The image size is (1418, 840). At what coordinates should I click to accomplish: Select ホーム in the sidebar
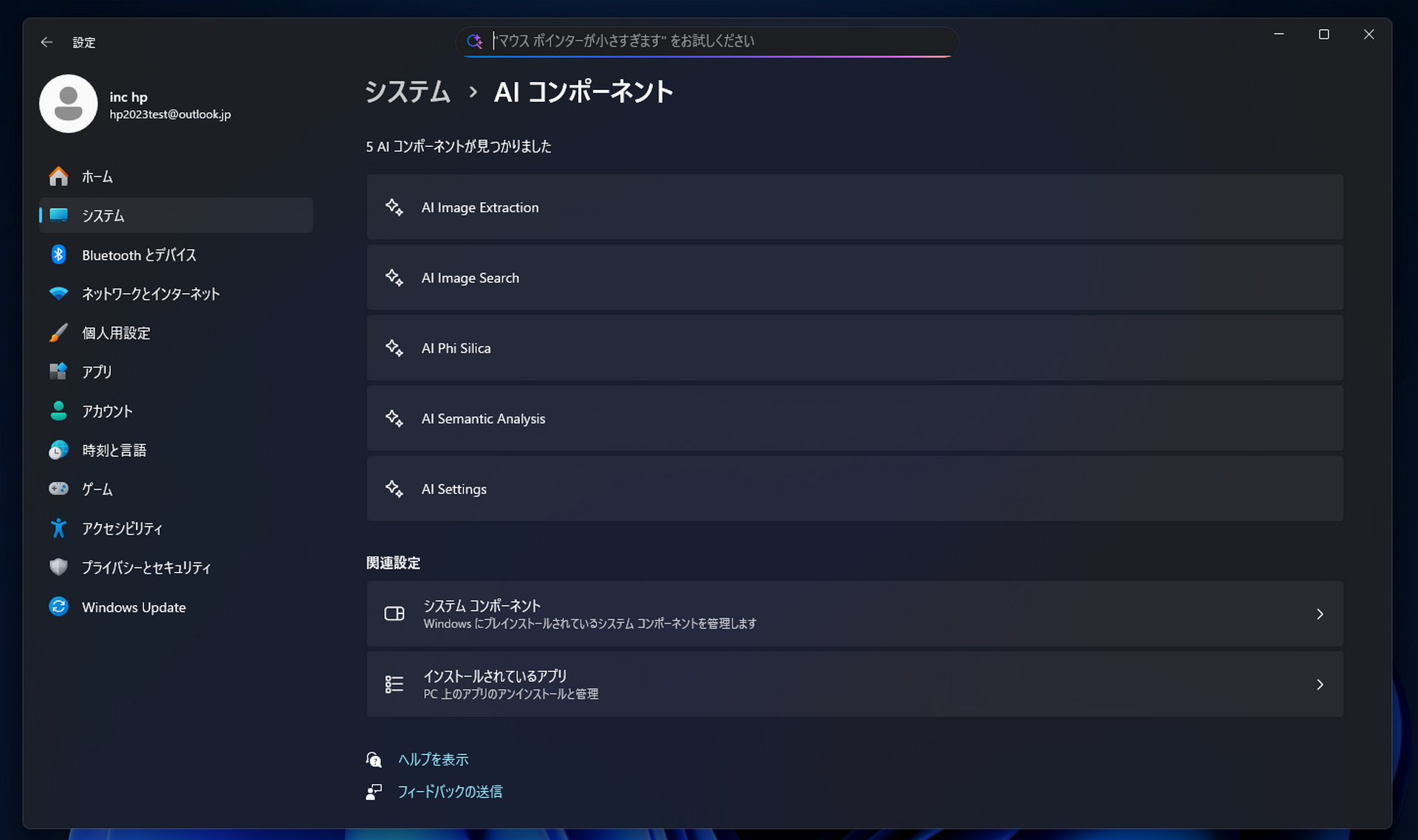(x=97, y=176)
